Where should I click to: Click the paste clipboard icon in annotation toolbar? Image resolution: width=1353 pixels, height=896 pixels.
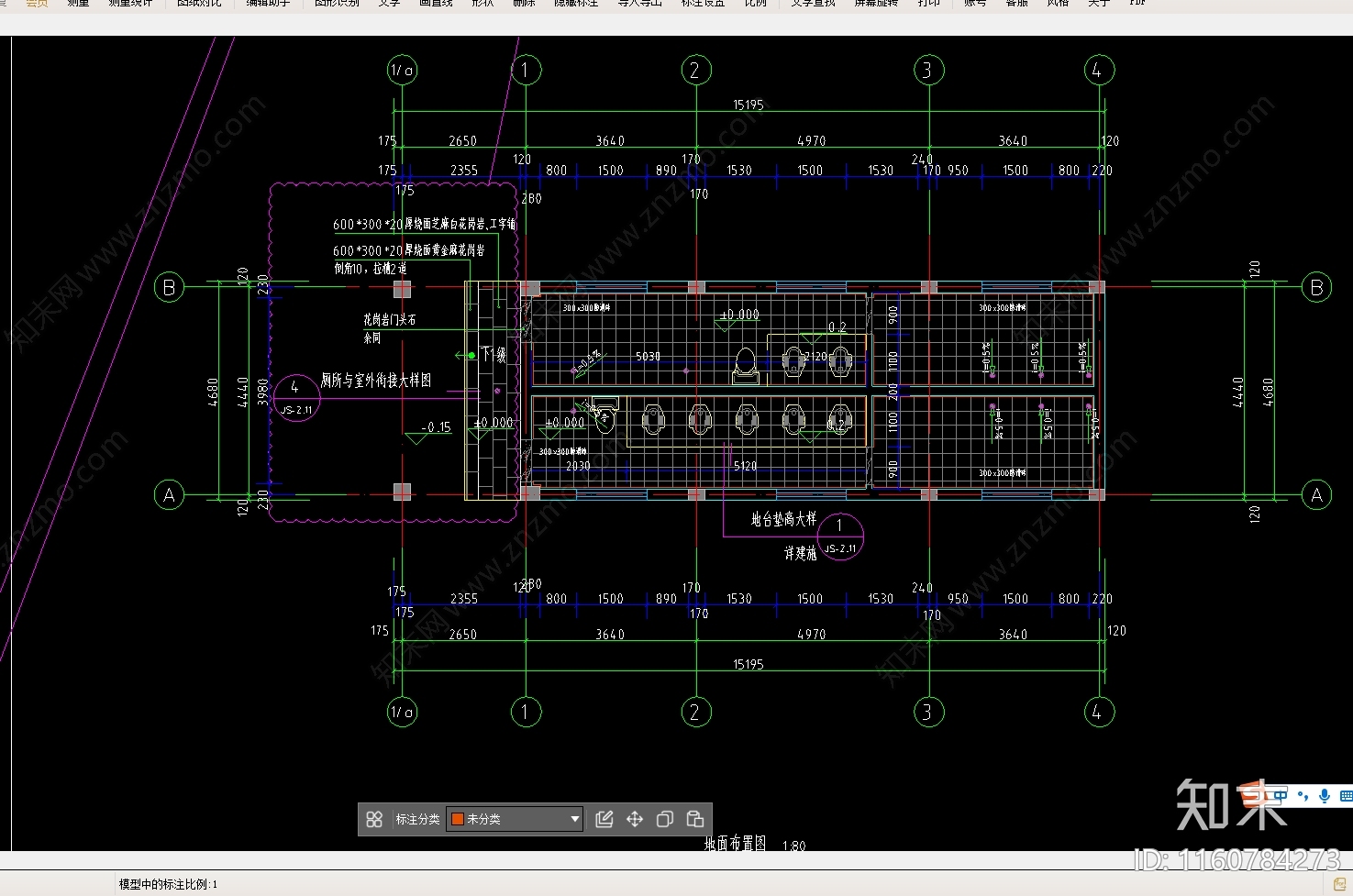pyautogui.click(x=695, y=819)
